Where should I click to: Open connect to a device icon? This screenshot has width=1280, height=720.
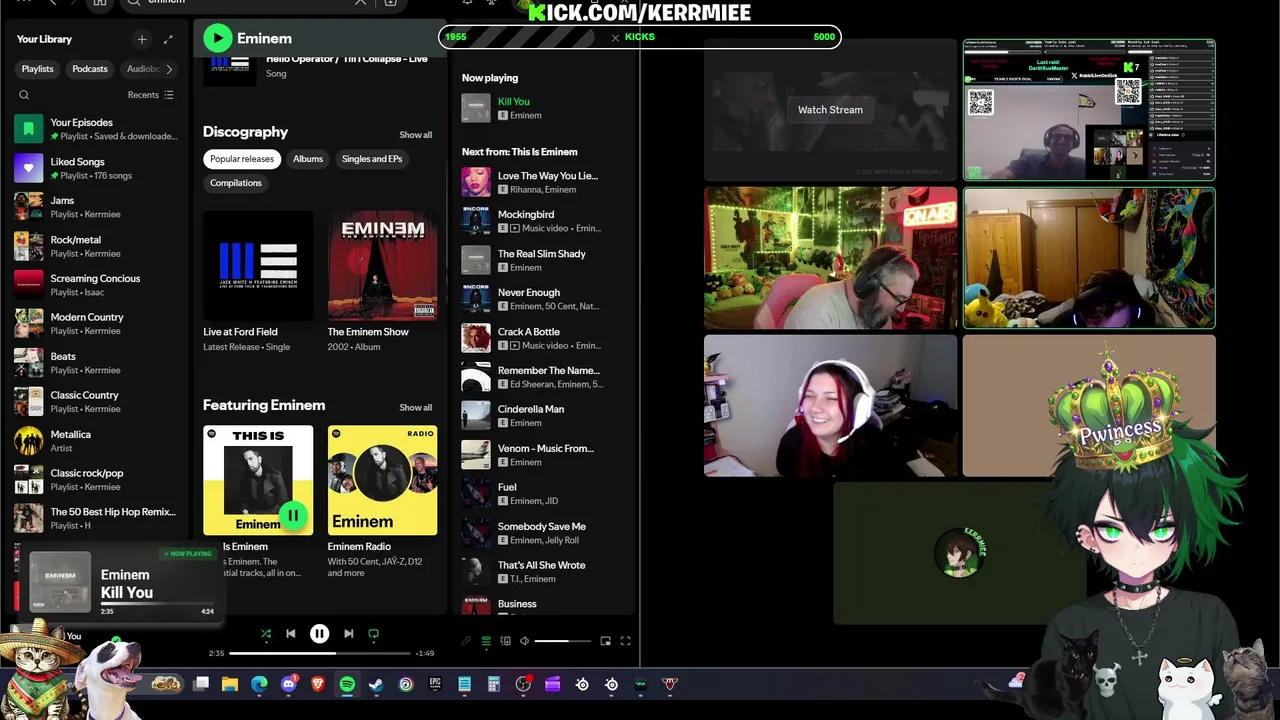click(506, 641)
